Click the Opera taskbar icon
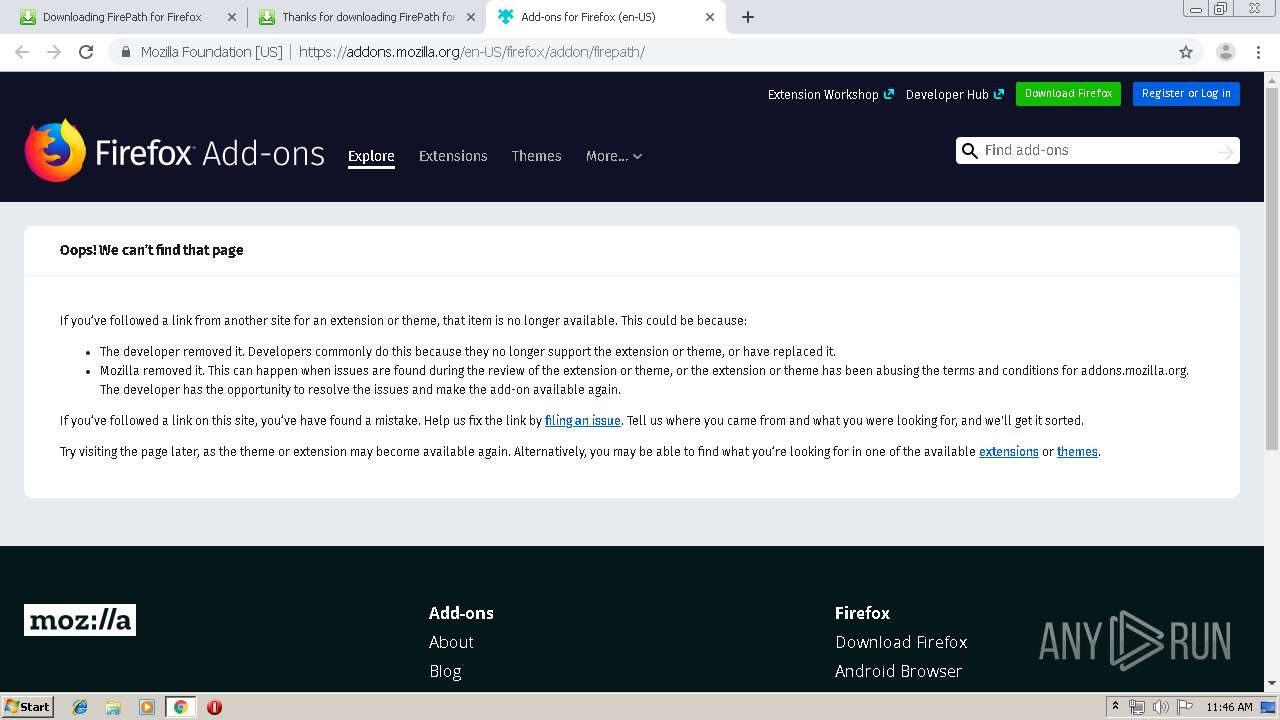Viewport: 1280px width, 720px height. pos(214,707)
